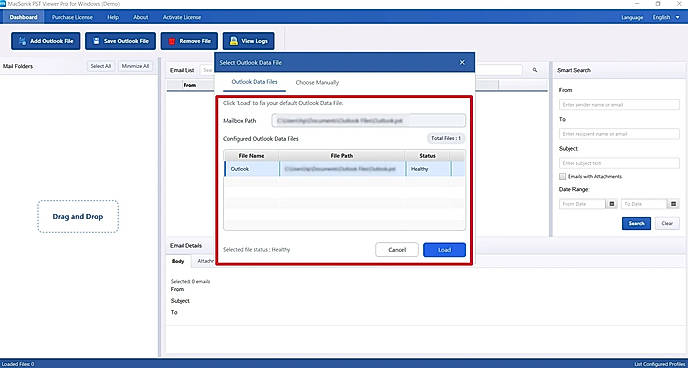Click the Total Files : 1 badge

pos(446,138)
